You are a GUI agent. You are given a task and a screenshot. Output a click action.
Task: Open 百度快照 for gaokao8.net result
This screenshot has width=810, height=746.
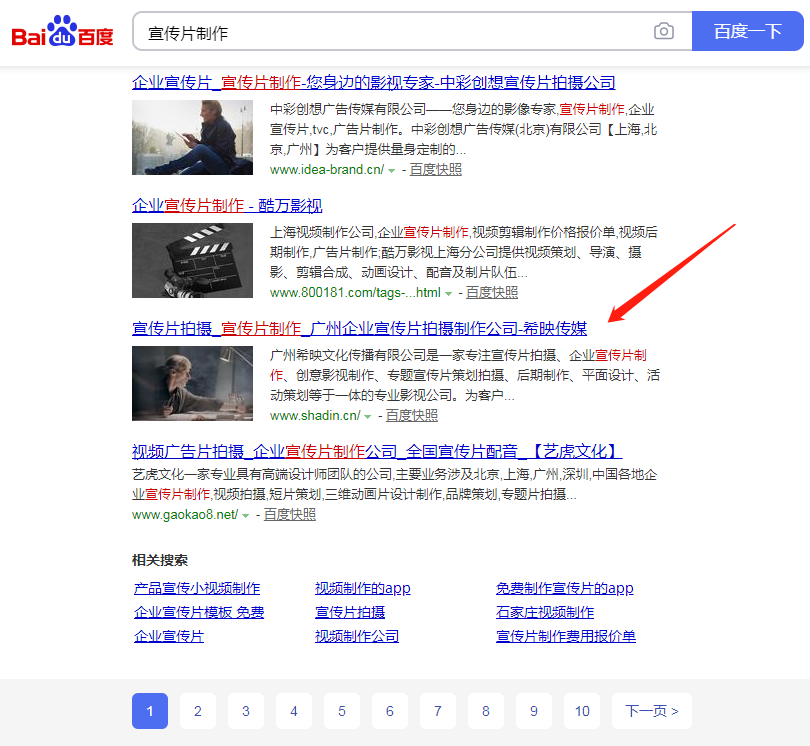point(290,515)
